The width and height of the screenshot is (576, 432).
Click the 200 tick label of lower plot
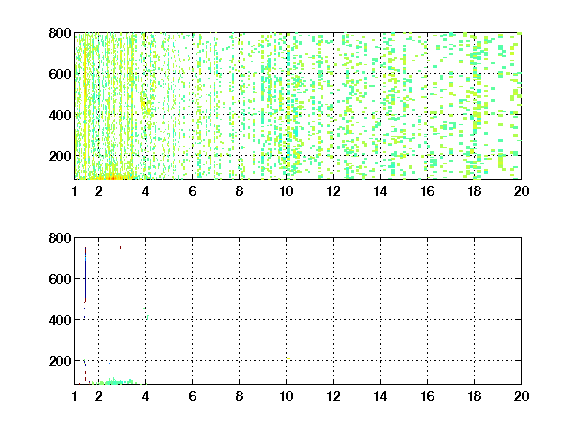[60, 361]
